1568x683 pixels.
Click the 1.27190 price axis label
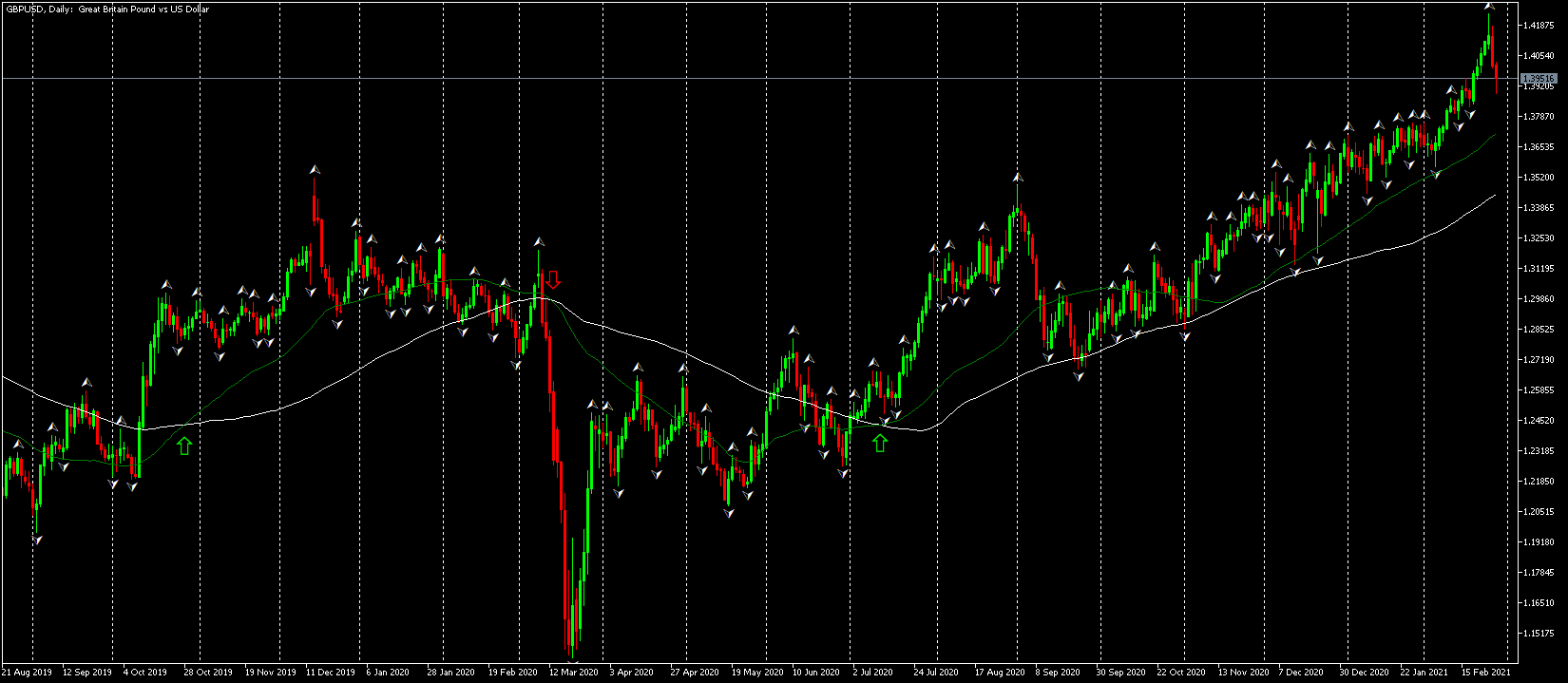tap(1539, 359)
